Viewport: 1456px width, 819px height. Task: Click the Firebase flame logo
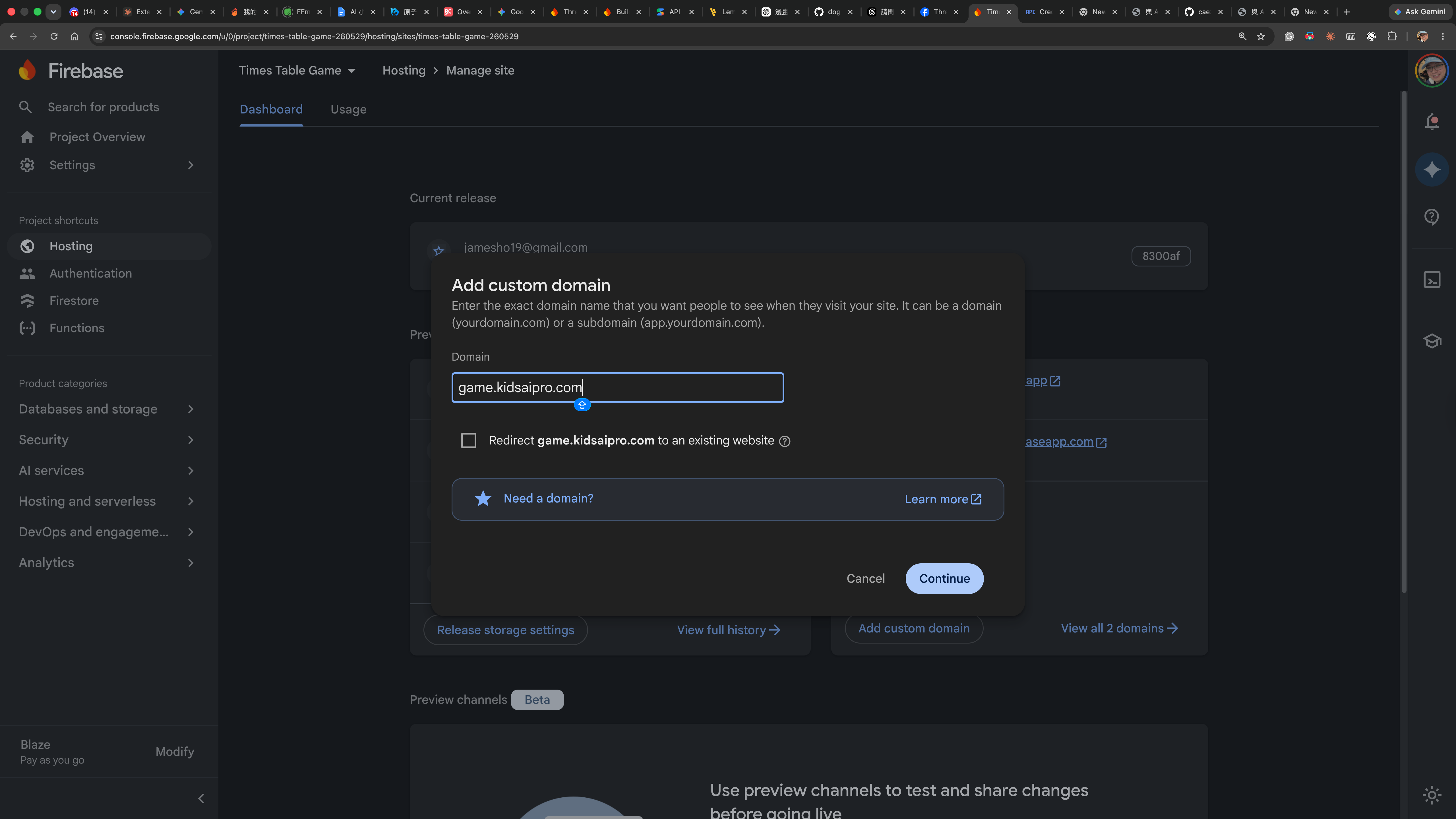point(27,70)
